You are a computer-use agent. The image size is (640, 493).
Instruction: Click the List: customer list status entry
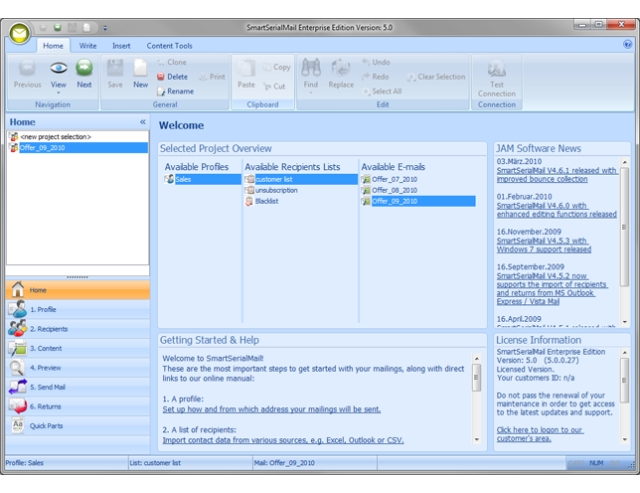point(190,463)
